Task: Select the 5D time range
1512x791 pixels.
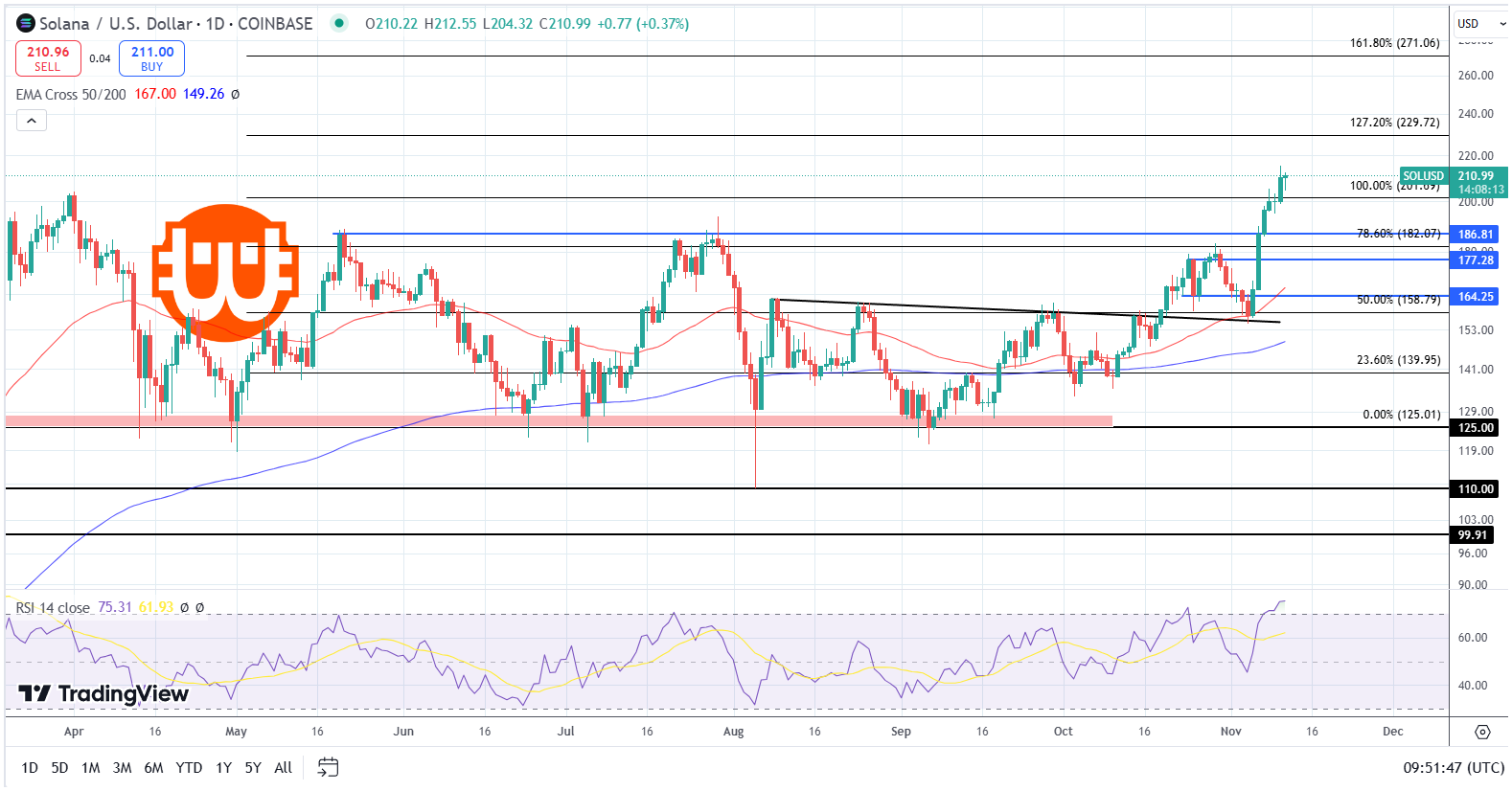Action: 59,767
